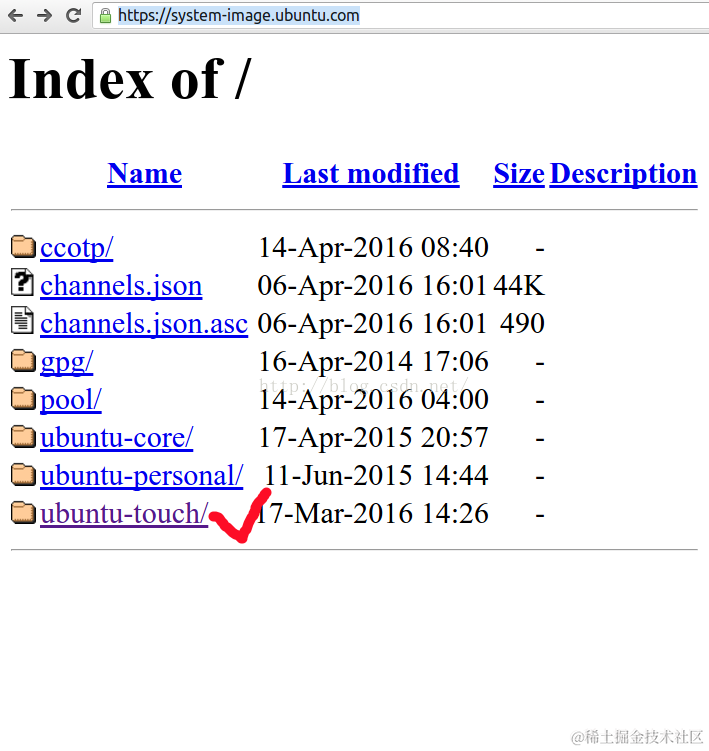Open the channels.json.asc signature link
709x751 pixels.
point(144,324)
